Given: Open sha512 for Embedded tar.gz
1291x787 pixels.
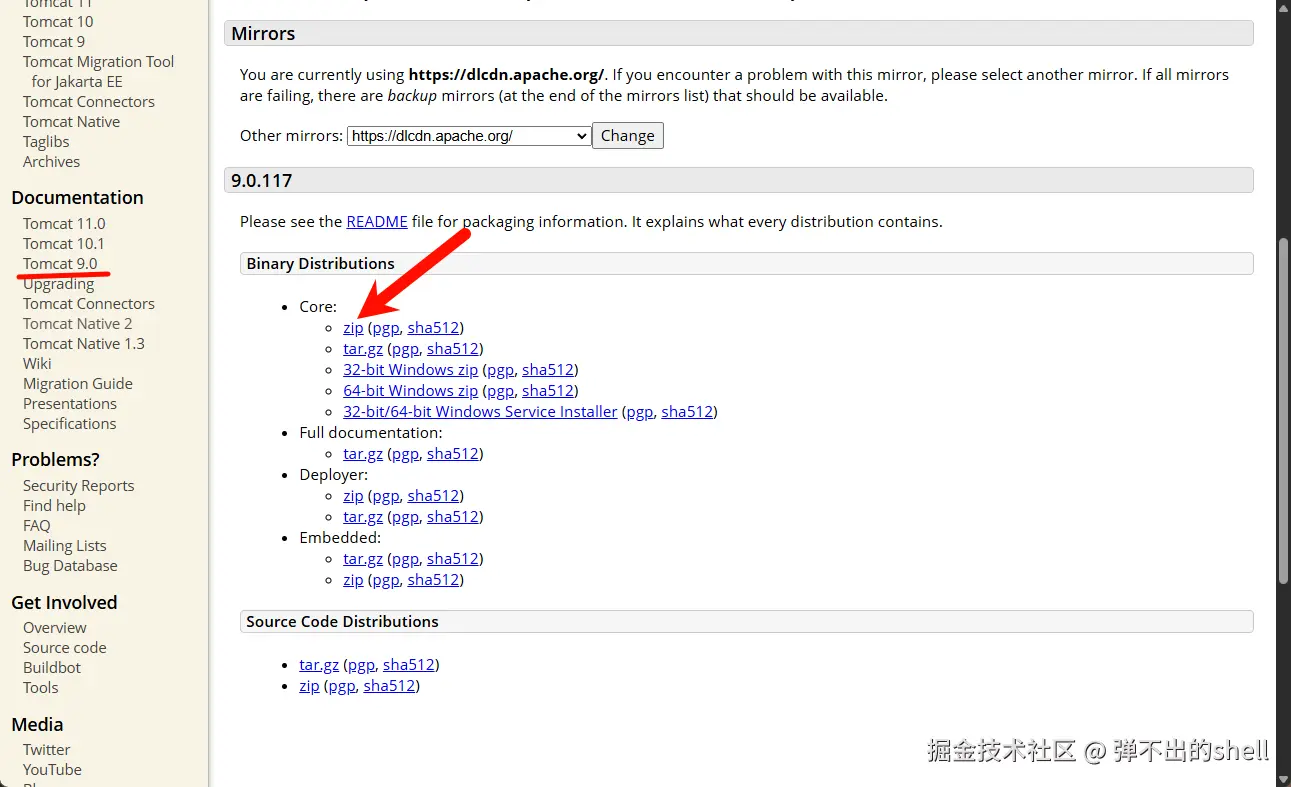Looking at the screenshot, I should [x=452, y=559].
